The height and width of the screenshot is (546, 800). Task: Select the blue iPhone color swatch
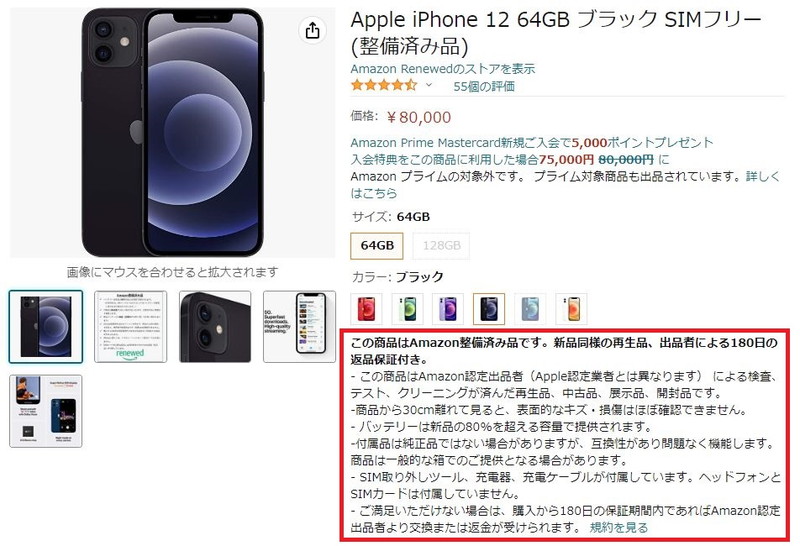click(530, 309)
